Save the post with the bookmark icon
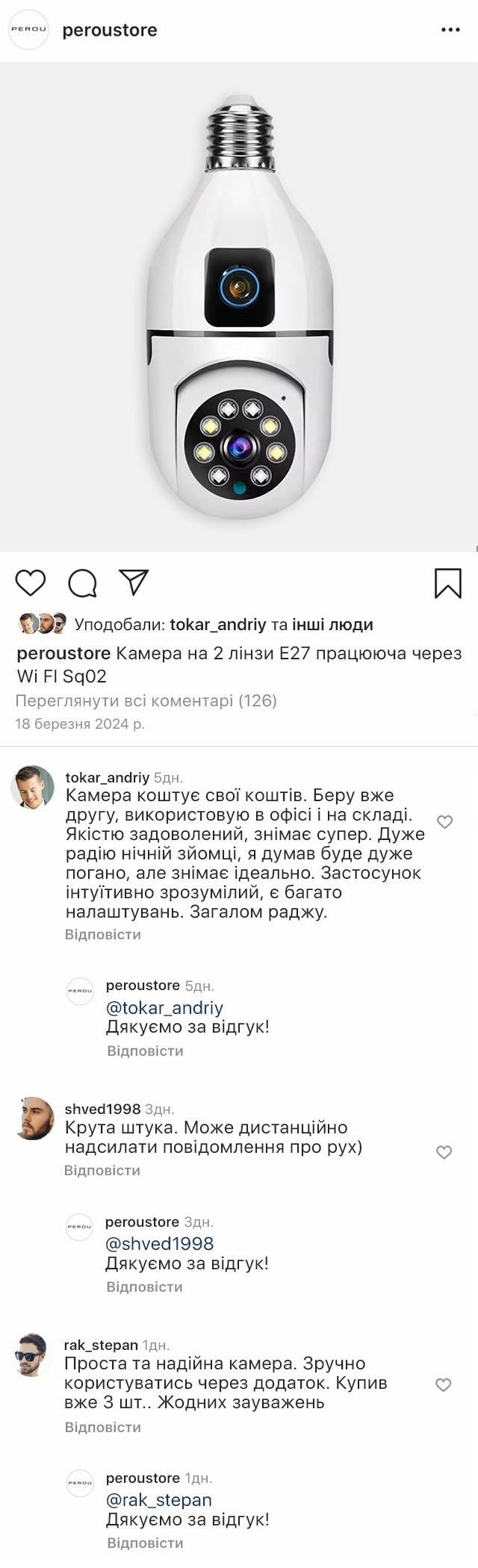Screen dimensions: 478x1568 pos(448,583)
